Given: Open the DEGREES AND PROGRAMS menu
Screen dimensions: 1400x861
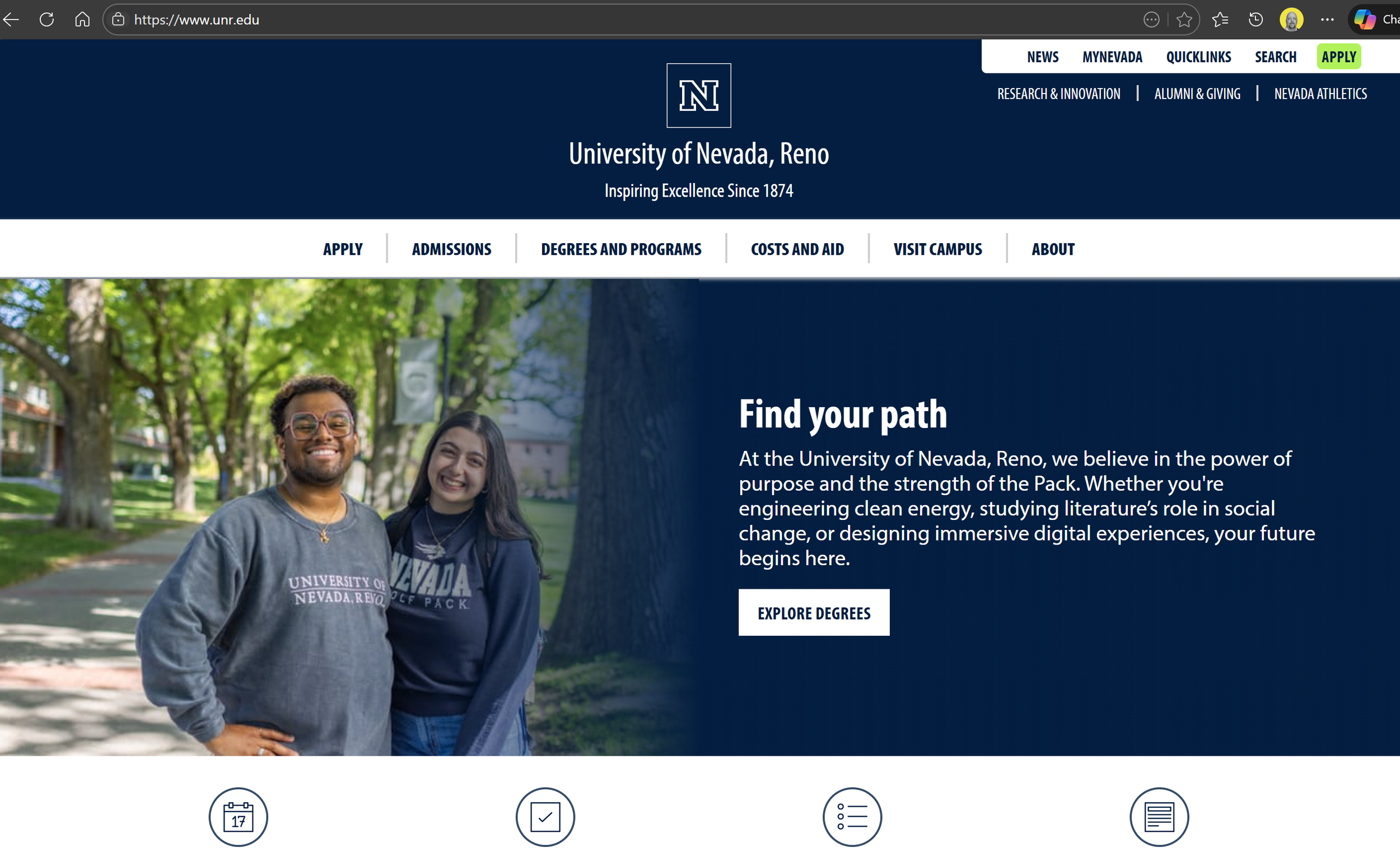Looking at the screenshot, I should [x=621, y=249].
